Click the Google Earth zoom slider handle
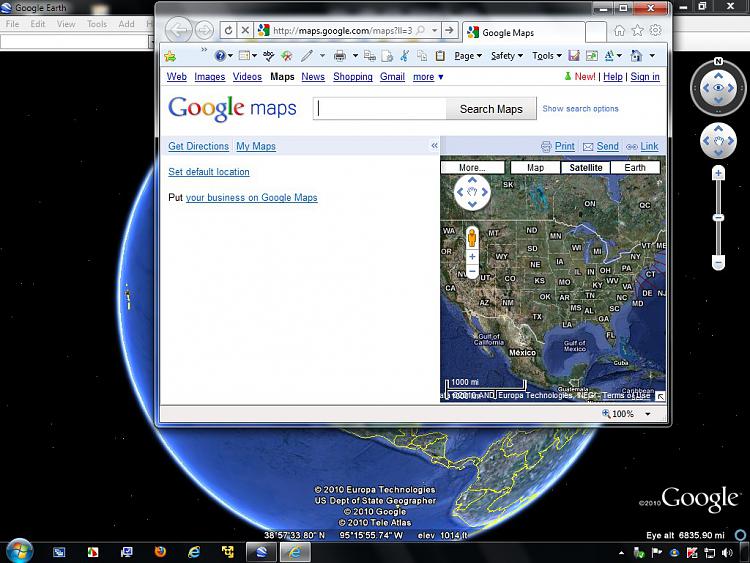The height and width of the screenshot is (563, 750). pyautogui.click(x=718, y=218)
